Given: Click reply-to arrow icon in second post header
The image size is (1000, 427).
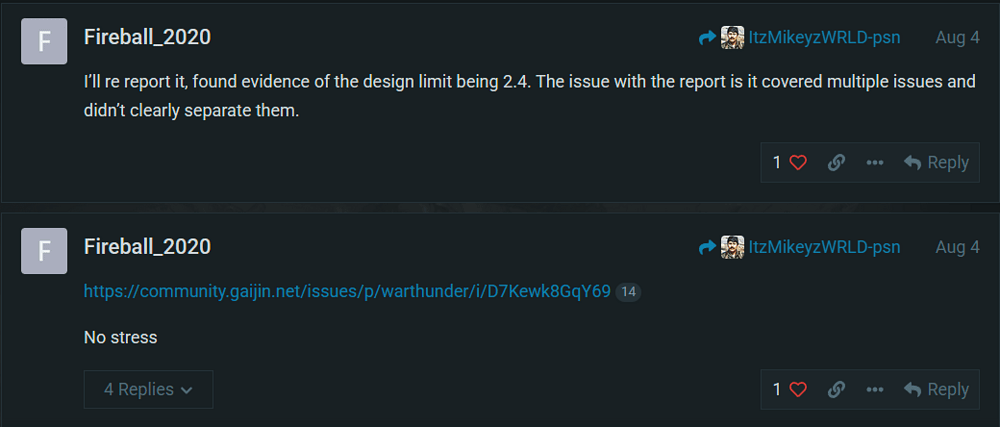Looking at the screenshot, I should pyautogui.click(x=707, y=247).
